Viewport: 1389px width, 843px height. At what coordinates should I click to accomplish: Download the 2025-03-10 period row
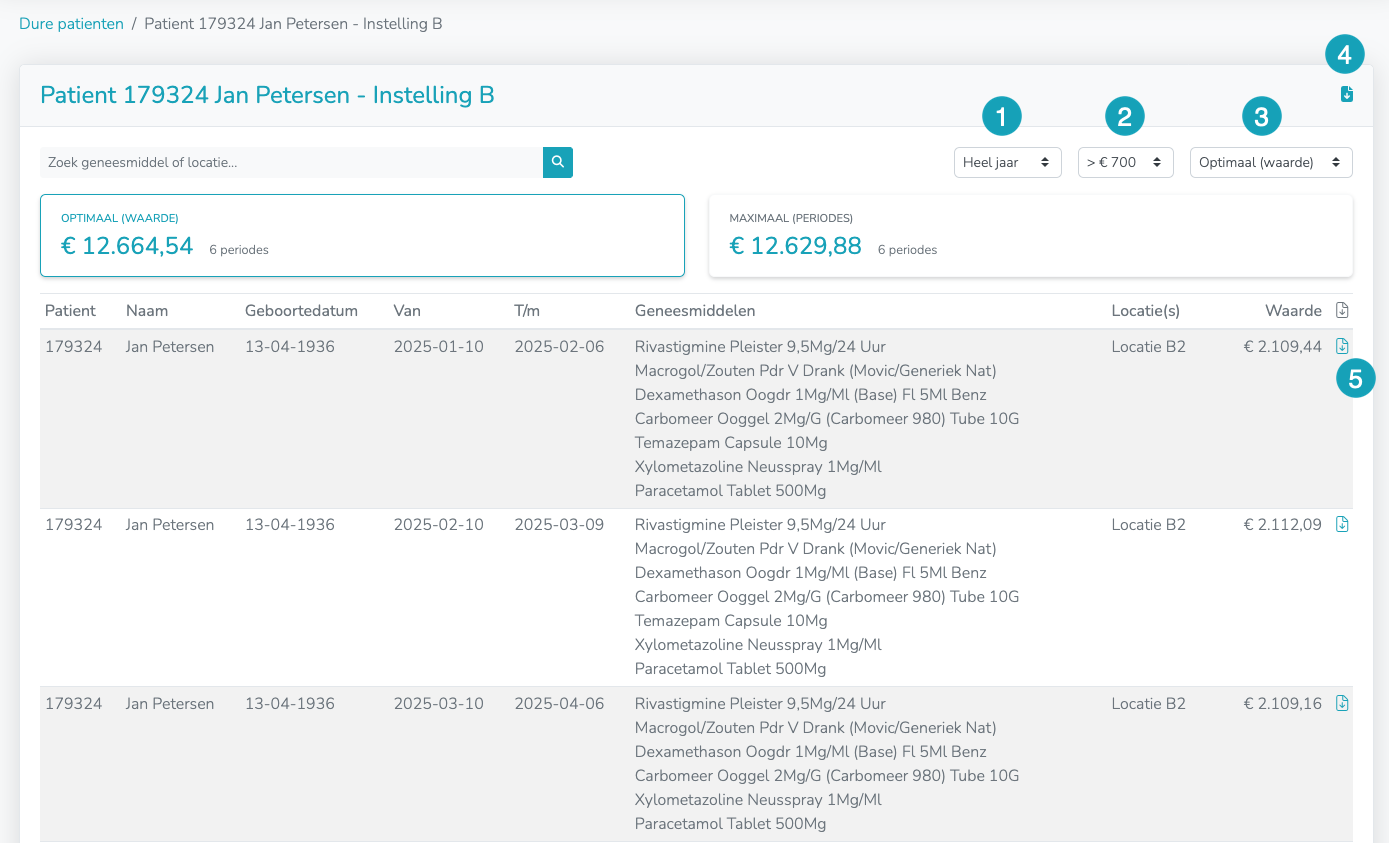tap(1342, 703)
